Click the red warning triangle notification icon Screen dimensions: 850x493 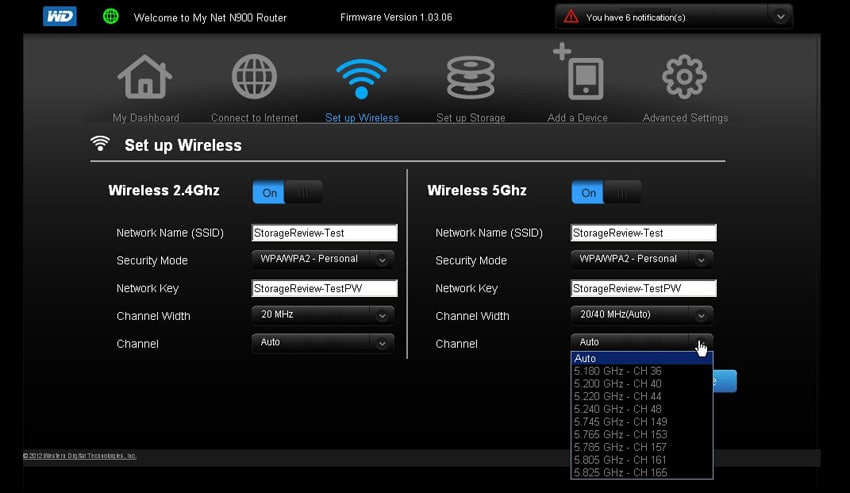coord(571,17)
